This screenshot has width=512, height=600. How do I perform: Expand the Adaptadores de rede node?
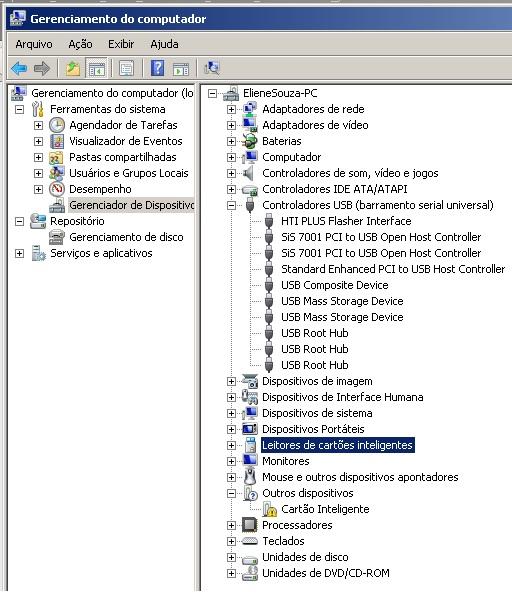(231, 109)
